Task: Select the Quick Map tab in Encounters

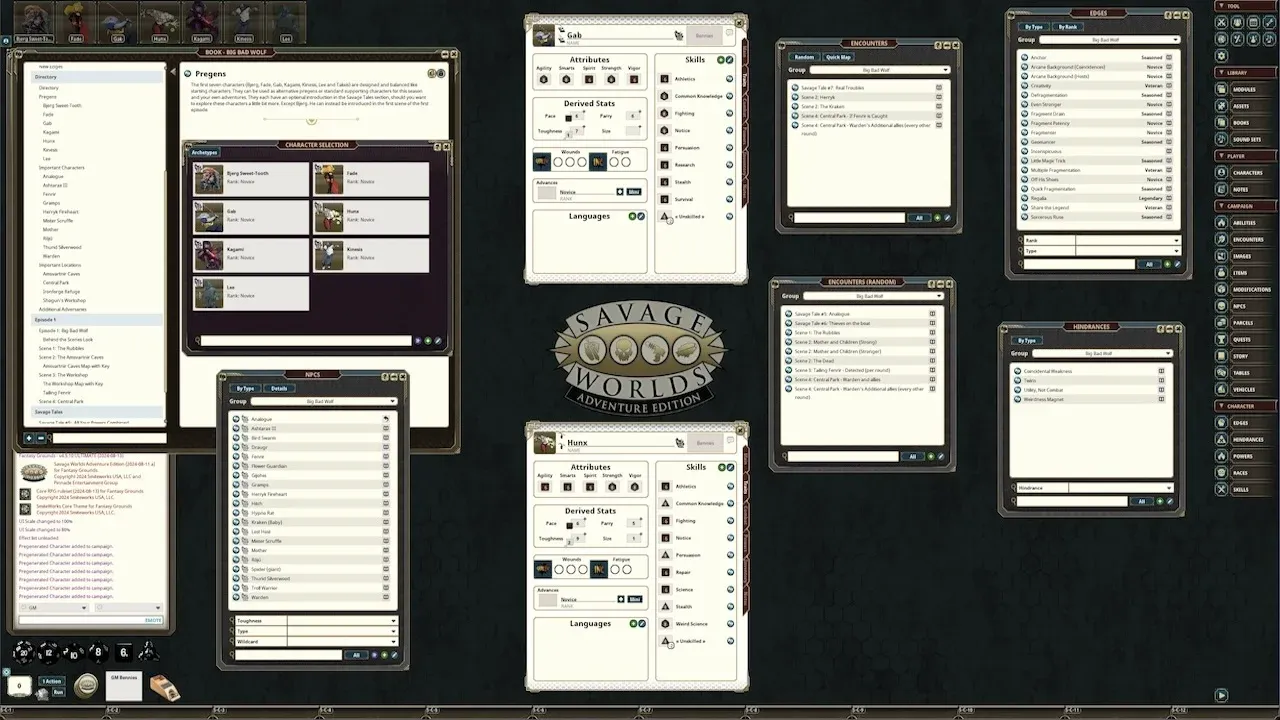Action: [838, 57]
